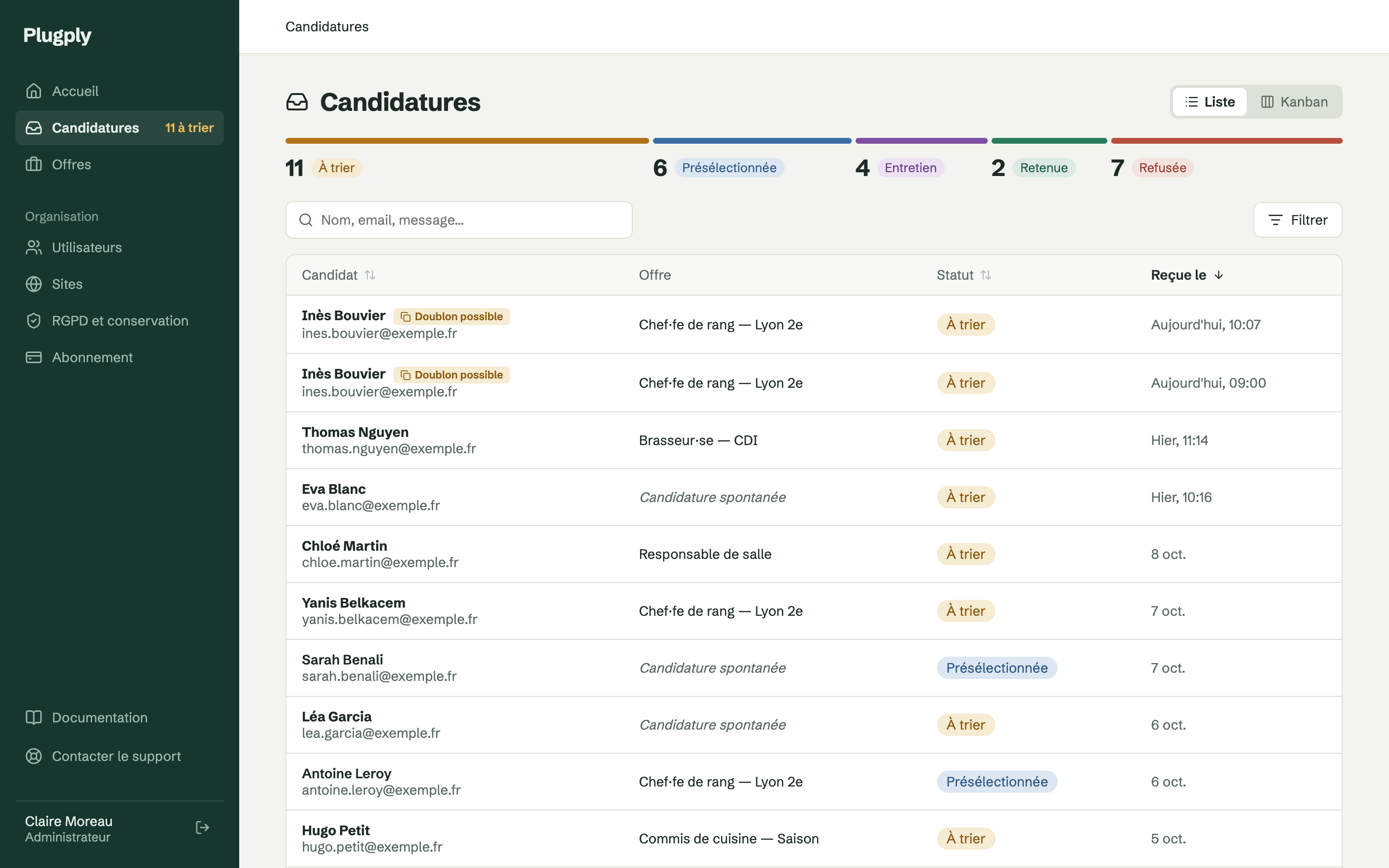Click the green Retenue progress bar segment

tap(1049, 141)
